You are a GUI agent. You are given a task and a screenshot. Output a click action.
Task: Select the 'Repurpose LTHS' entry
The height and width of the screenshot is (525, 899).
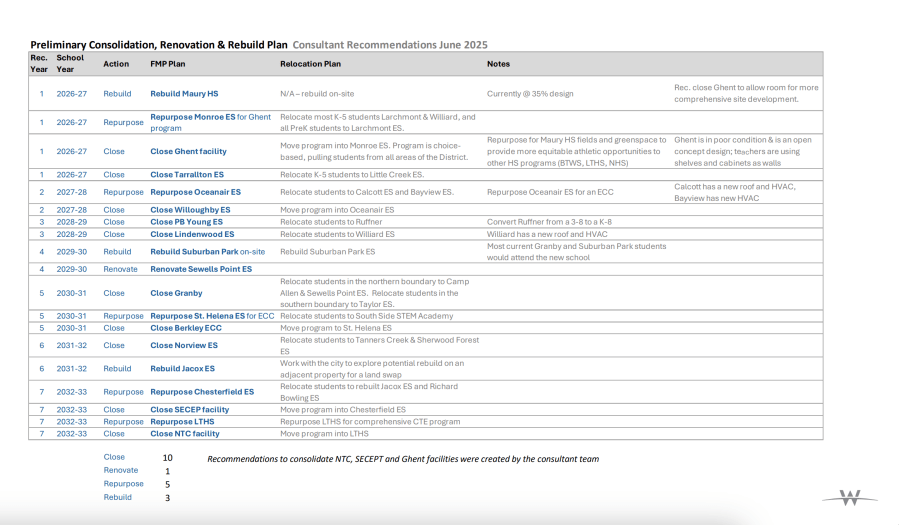[182, 422]
